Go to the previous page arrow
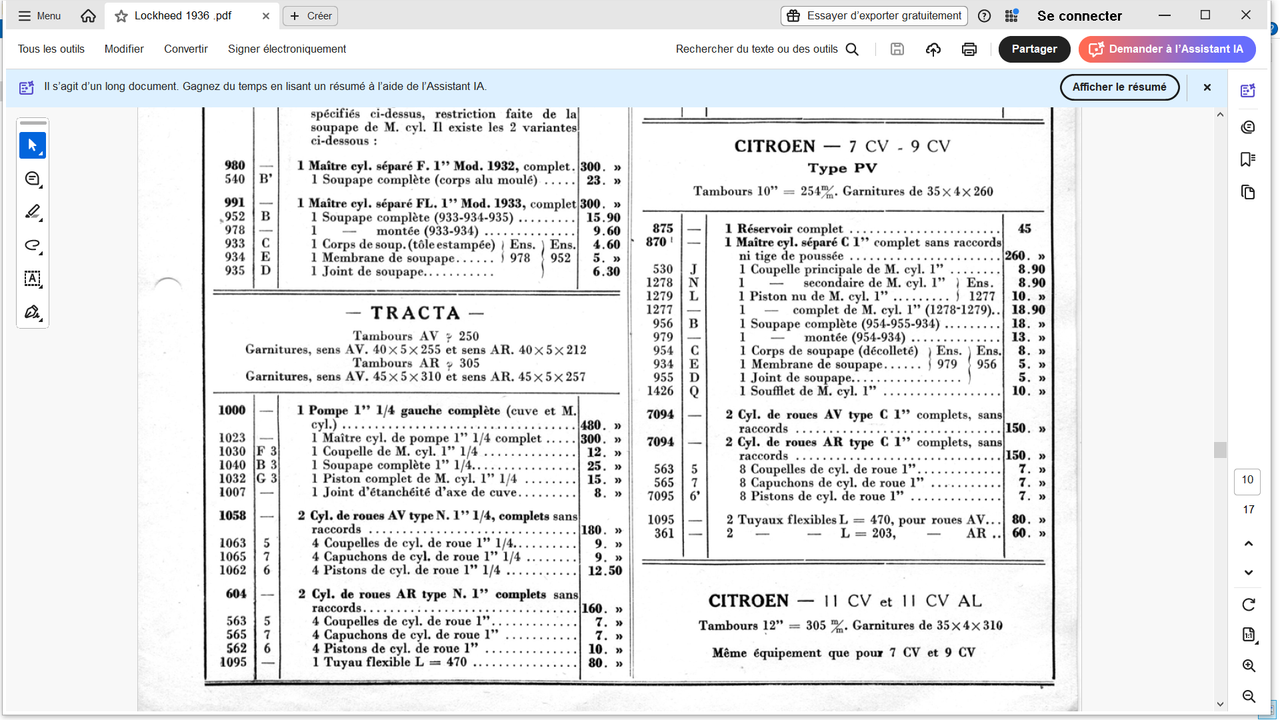This screenshot has height=720, width=1280. 1248,543
